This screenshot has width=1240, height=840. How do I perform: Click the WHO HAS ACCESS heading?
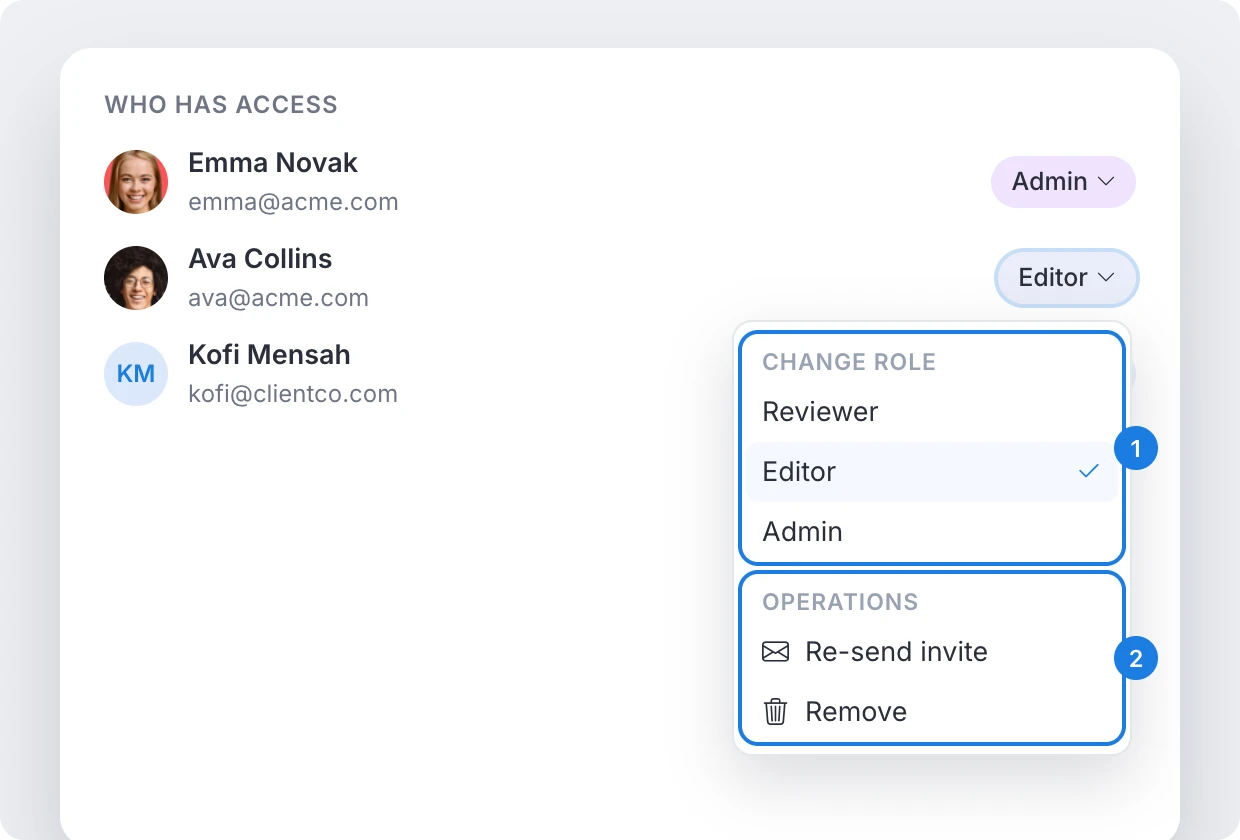pos(221,105)
